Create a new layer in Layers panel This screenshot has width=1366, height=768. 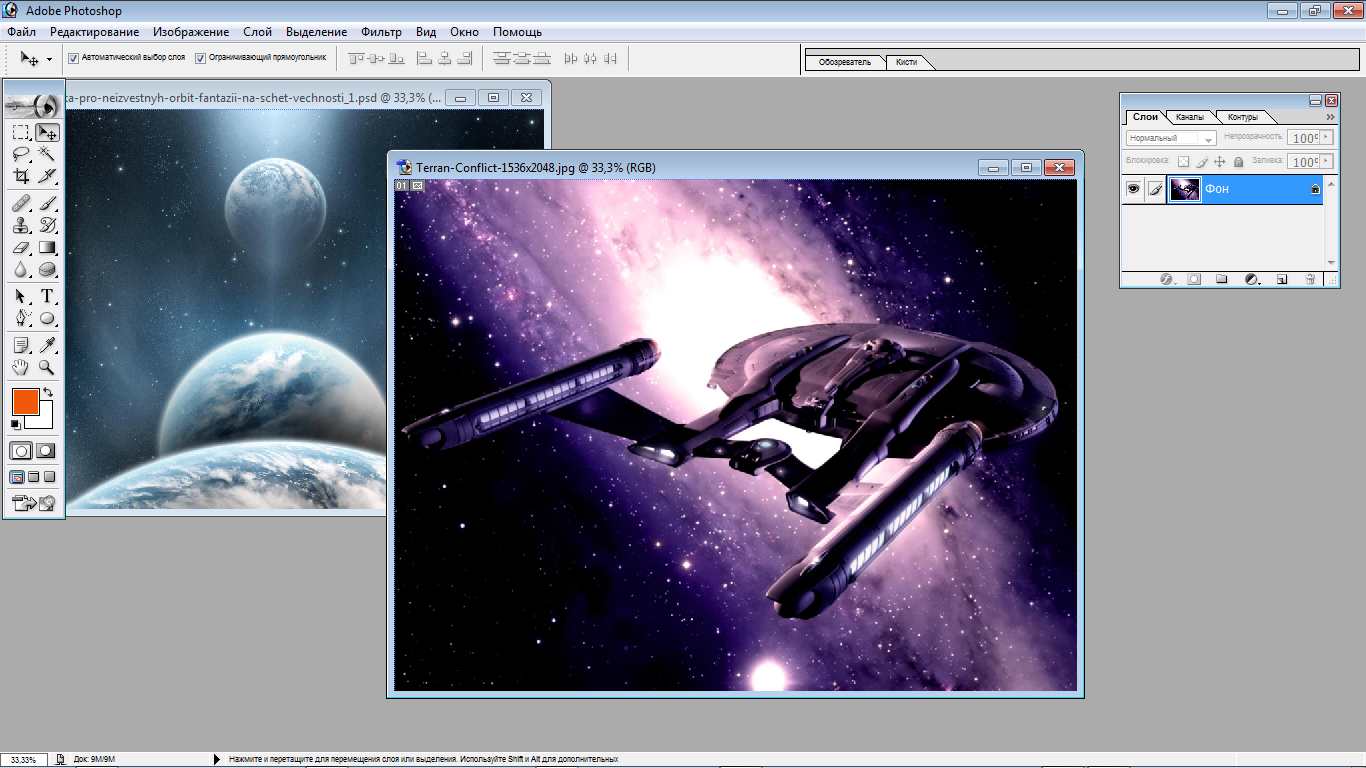pyautogui.click(x=1282, y=280)
